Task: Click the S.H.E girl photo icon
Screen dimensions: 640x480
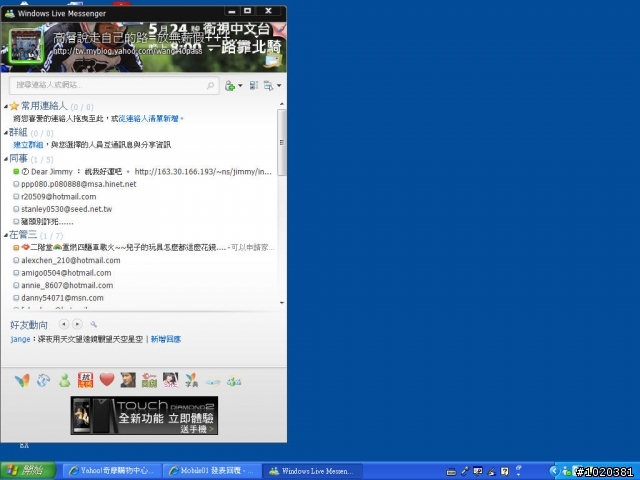Action: pos(171,380)
